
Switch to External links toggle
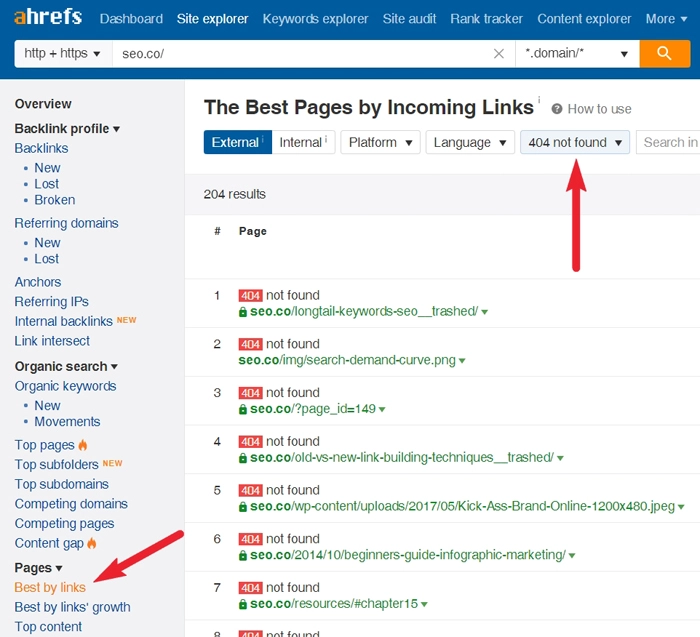click(235, 142)
